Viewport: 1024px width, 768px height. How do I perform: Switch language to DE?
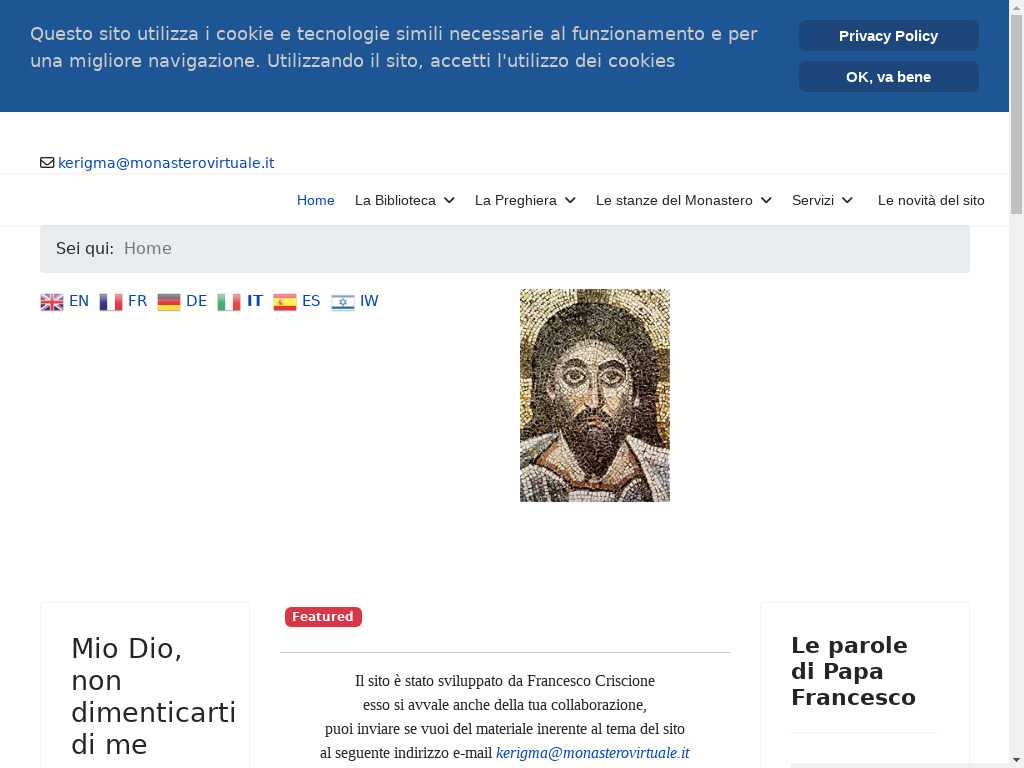pyautogui.click(x=197, y=301)
